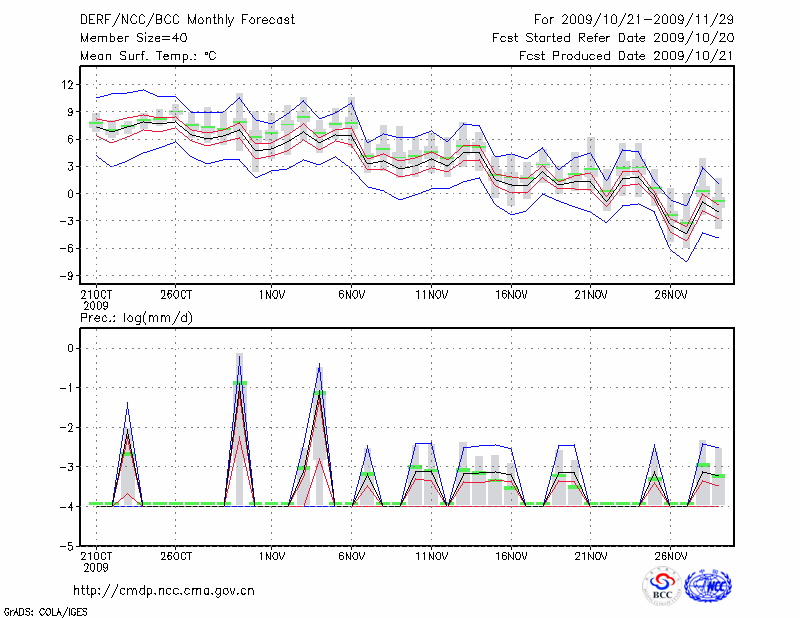Click 1NOV on the temperature chart axis
This screenshot has width=800, height=618.
271,295
